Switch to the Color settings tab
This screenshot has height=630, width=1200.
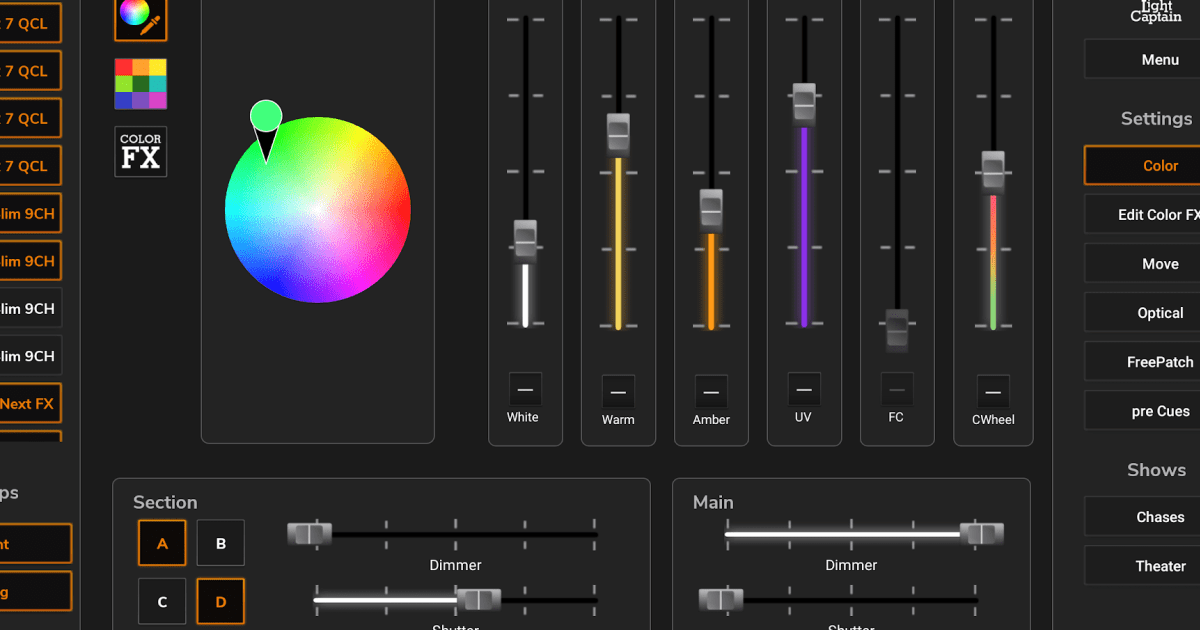coord(1160,165)
